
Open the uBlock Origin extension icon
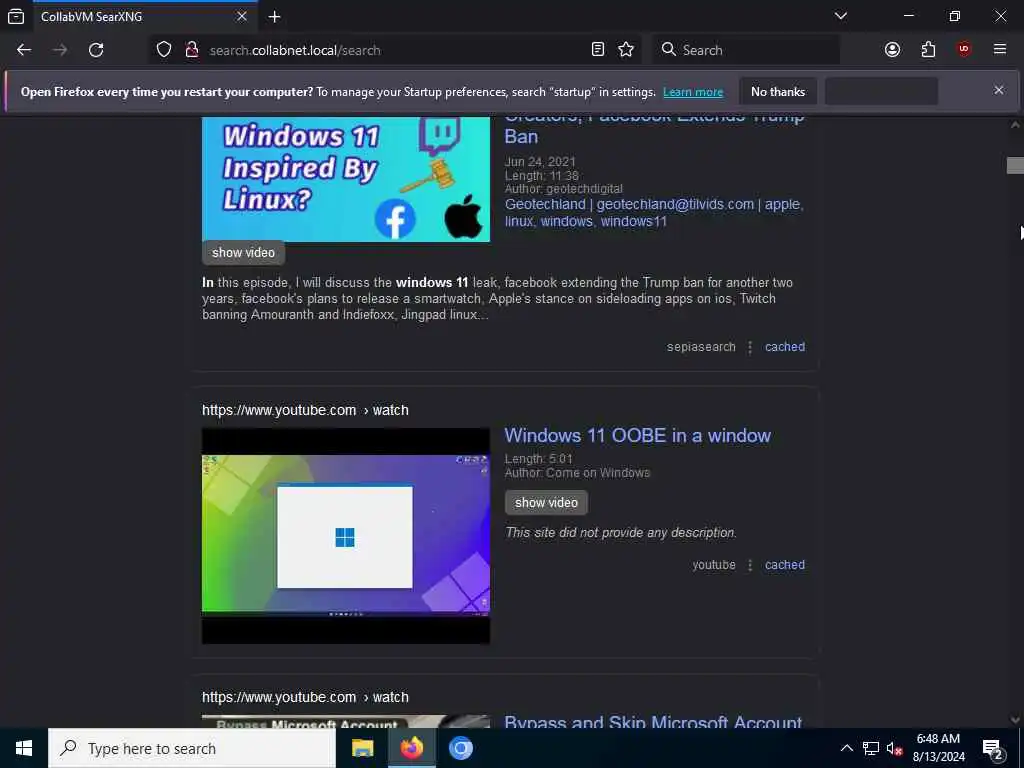click(964, 50)
